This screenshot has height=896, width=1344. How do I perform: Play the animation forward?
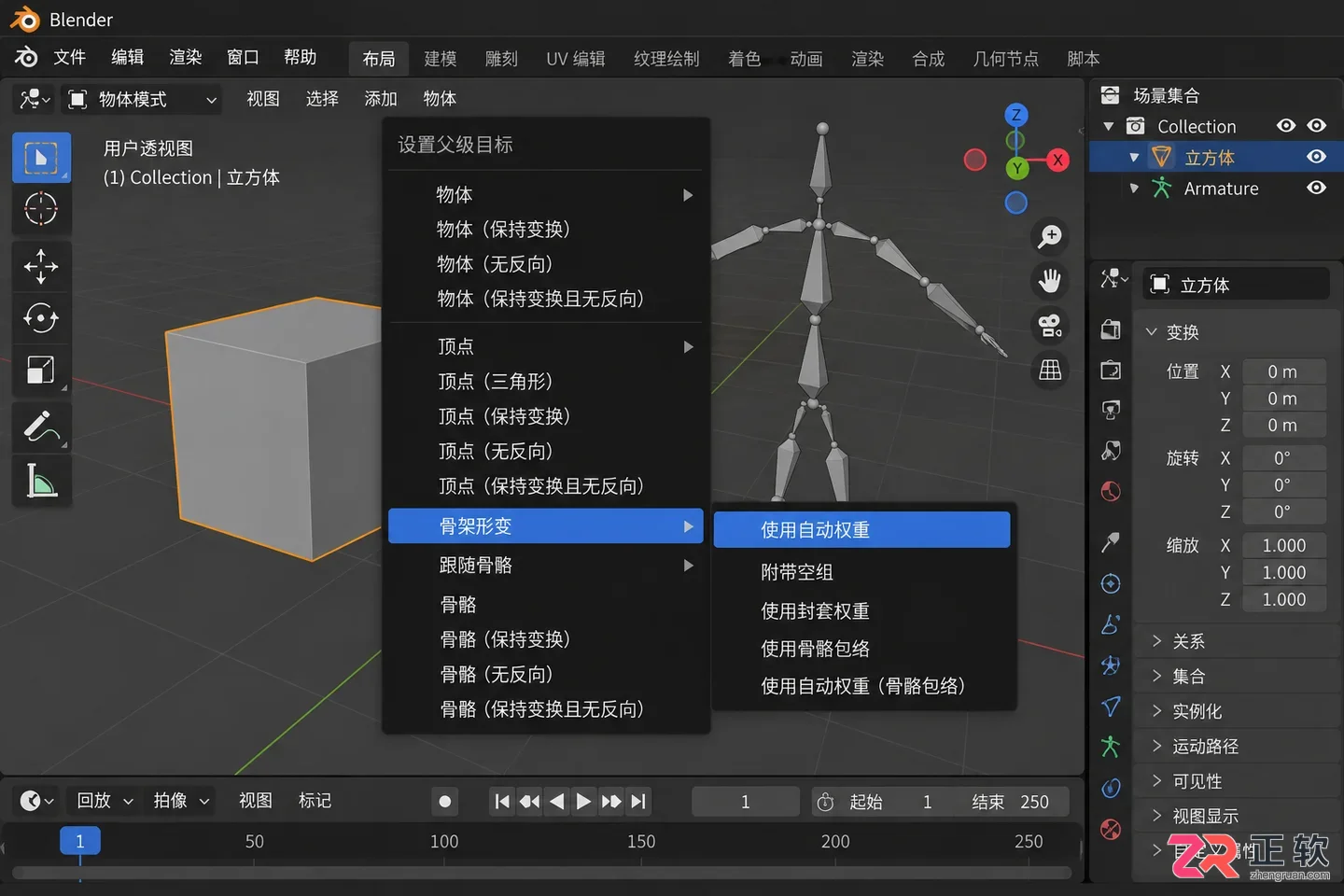coord(583,801)
